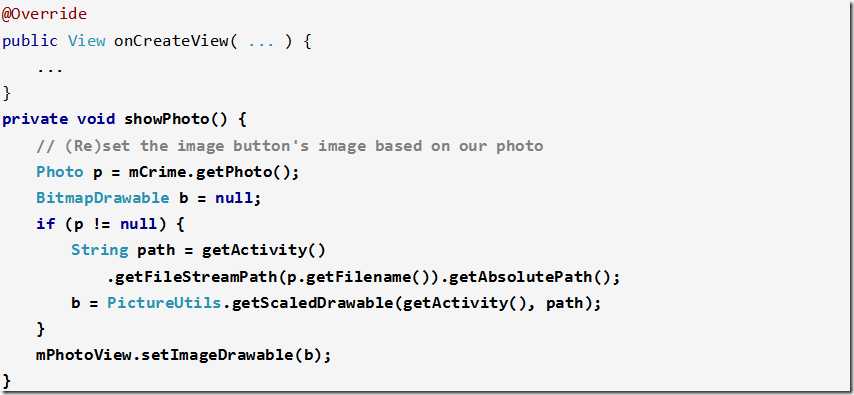This screenshot has height=395, width=854.
Task: Click the private keyword before void
Action: (35, 119)
